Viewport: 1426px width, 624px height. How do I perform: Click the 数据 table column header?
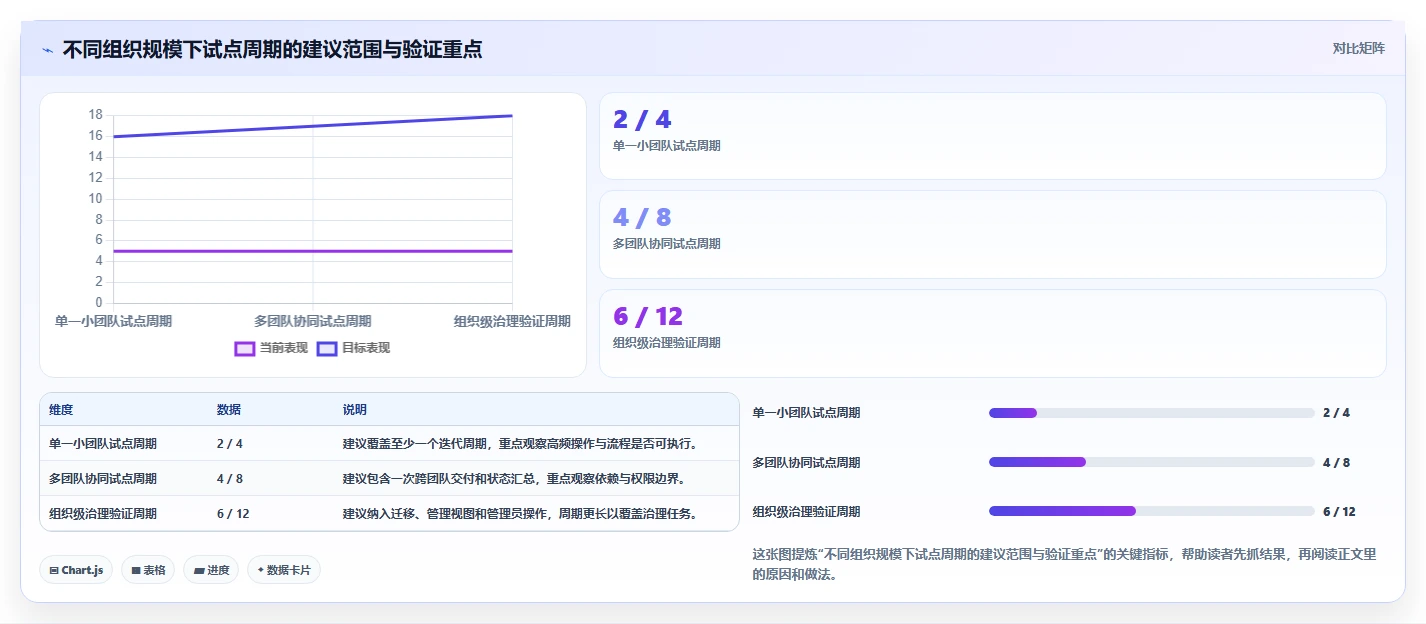click(228, 410)
